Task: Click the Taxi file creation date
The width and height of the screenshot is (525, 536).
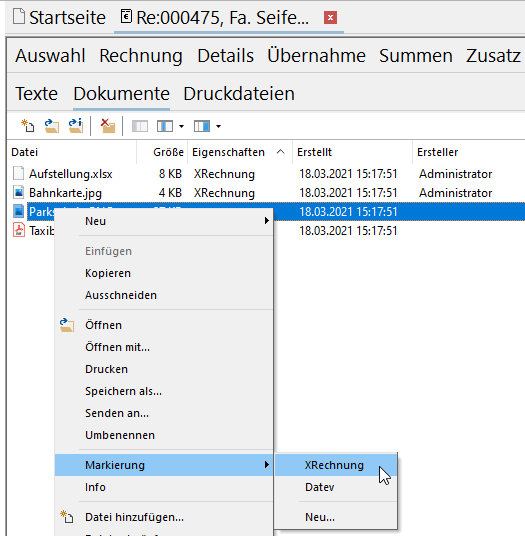Action: (x=348, y=231)
